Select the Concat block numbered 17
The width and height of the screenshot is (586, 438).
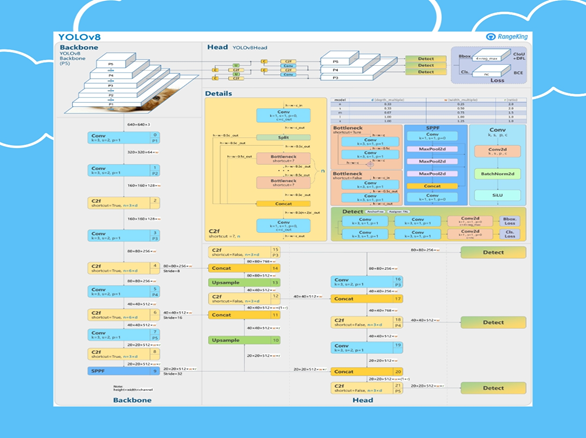(x=367, y=299)
